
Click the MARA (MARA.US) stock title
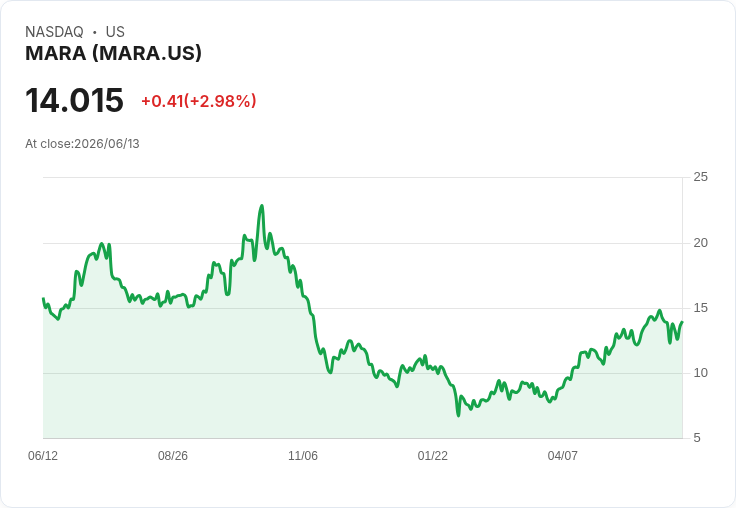[113, 53]
